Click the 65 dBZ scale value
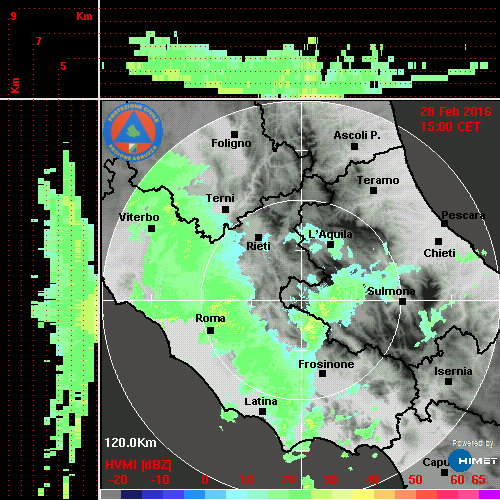 (x=478, y=480)
